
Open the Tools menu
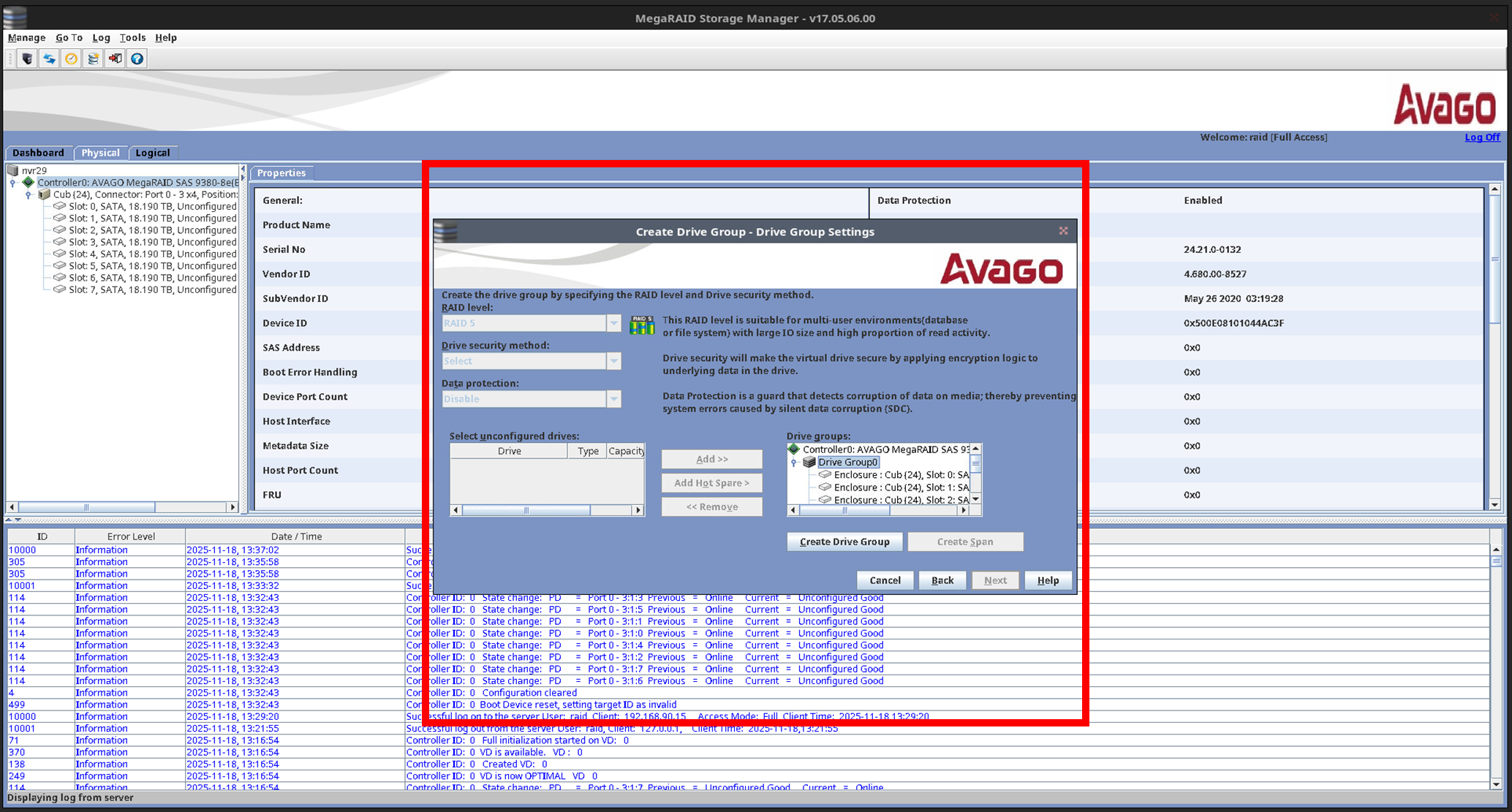click(132, 37)
